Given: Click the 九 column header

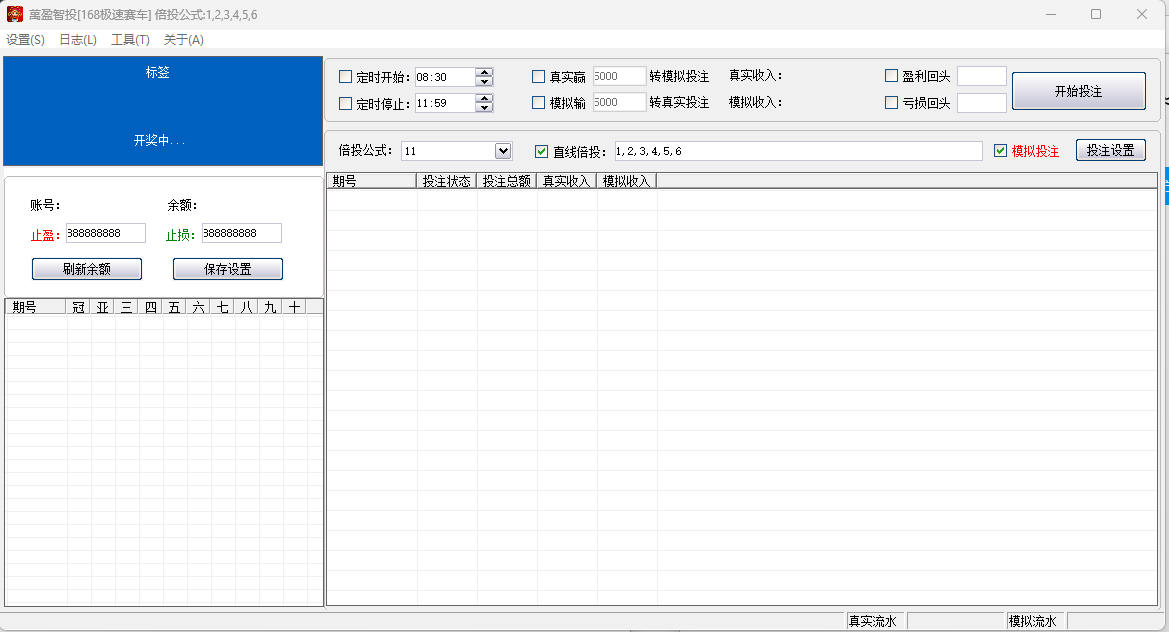Looking at the screenshot, I should [270, 306].
